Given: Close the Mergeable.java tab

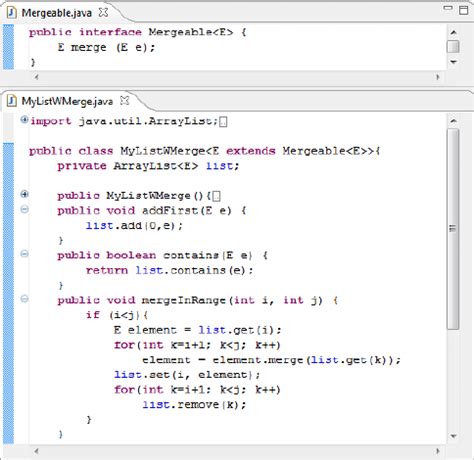Looking at the screenshot, I should tap(103, 12).
